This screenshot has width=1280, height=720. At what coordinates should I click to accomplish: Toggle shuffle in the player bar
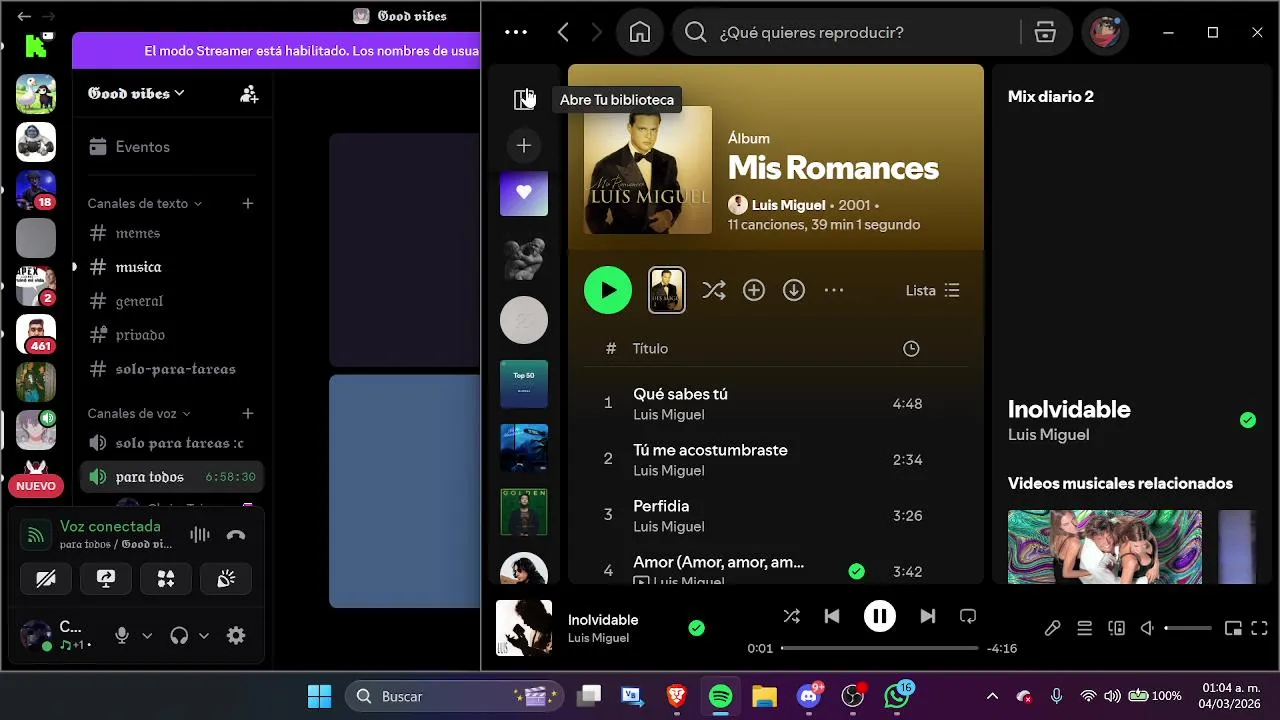coord(792,616)
